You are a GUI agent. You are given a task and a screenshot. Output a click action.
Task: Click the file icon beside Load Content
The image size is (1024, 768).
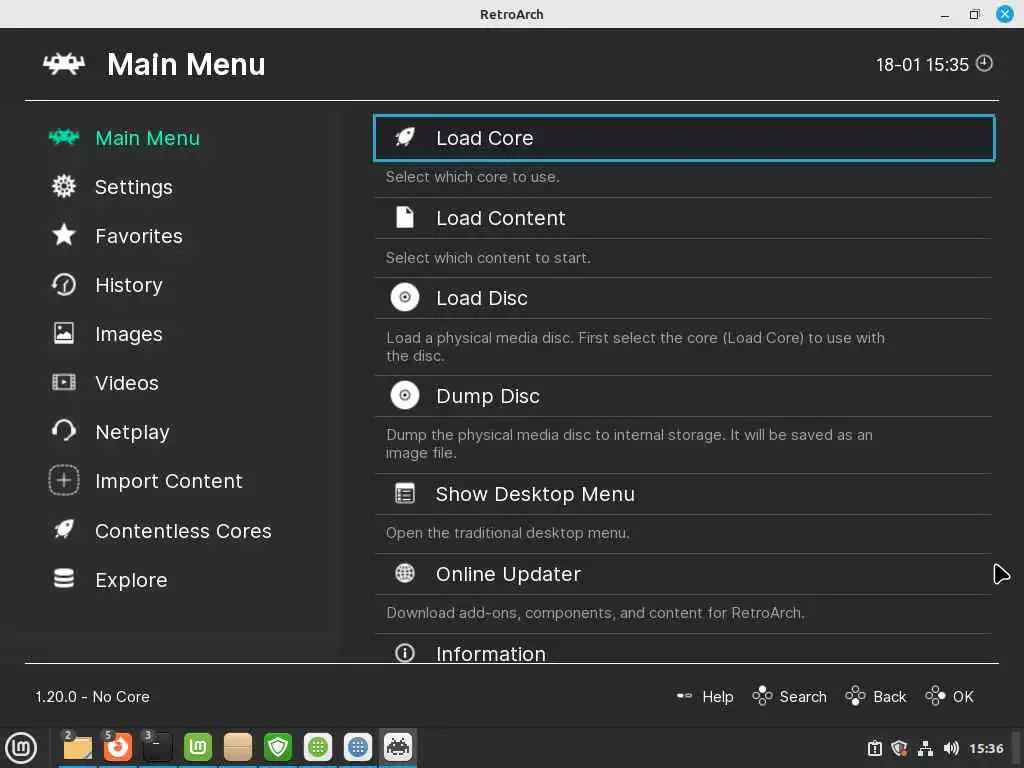405,217
